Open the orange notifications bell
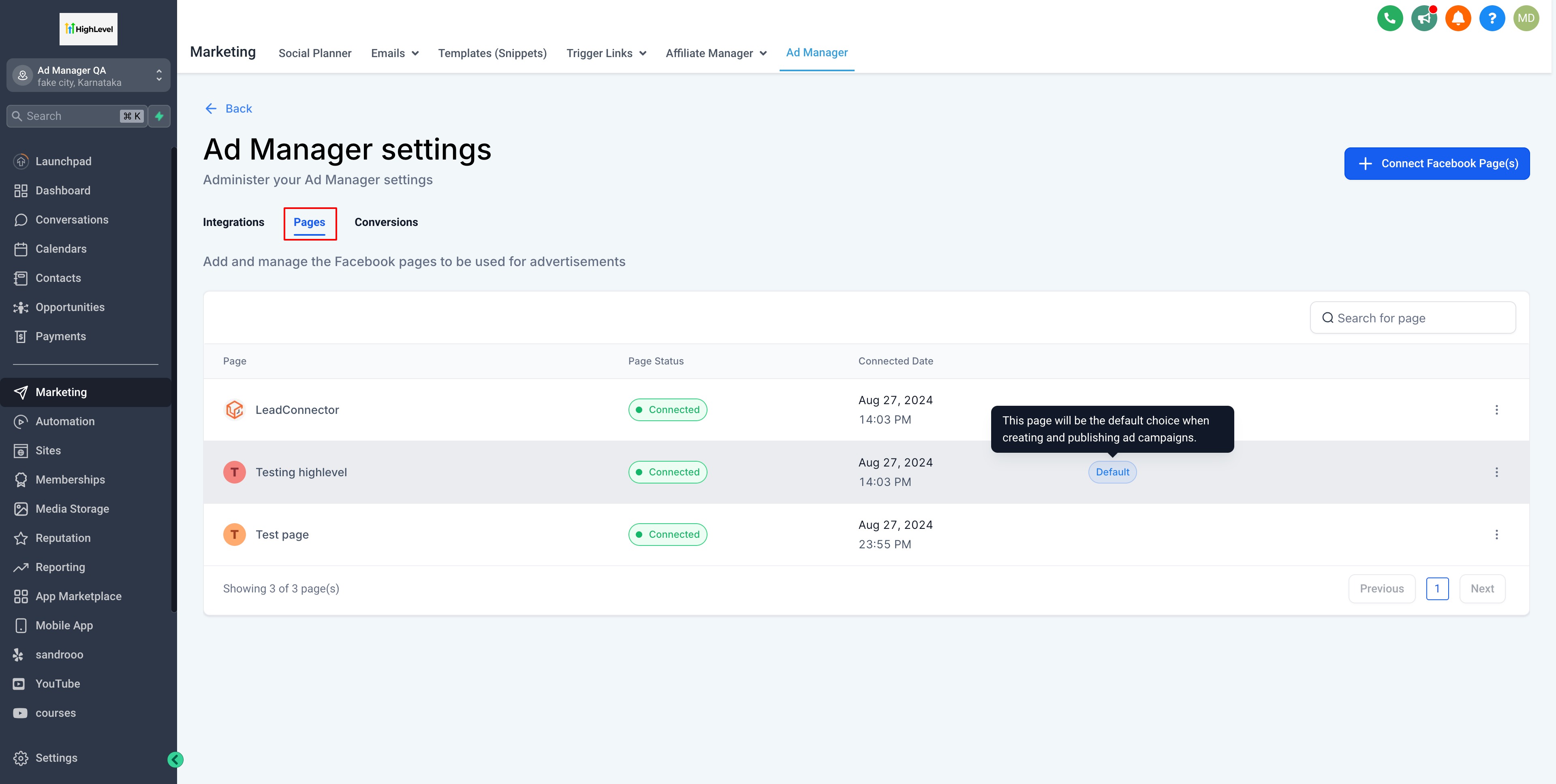1556x784 pixels. pyautogui.click(x=1458, y=18)
